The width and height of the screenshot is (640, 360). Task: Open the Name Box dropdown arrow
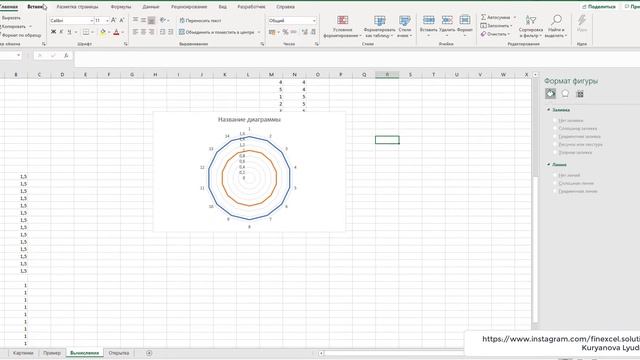pos(18,55)
